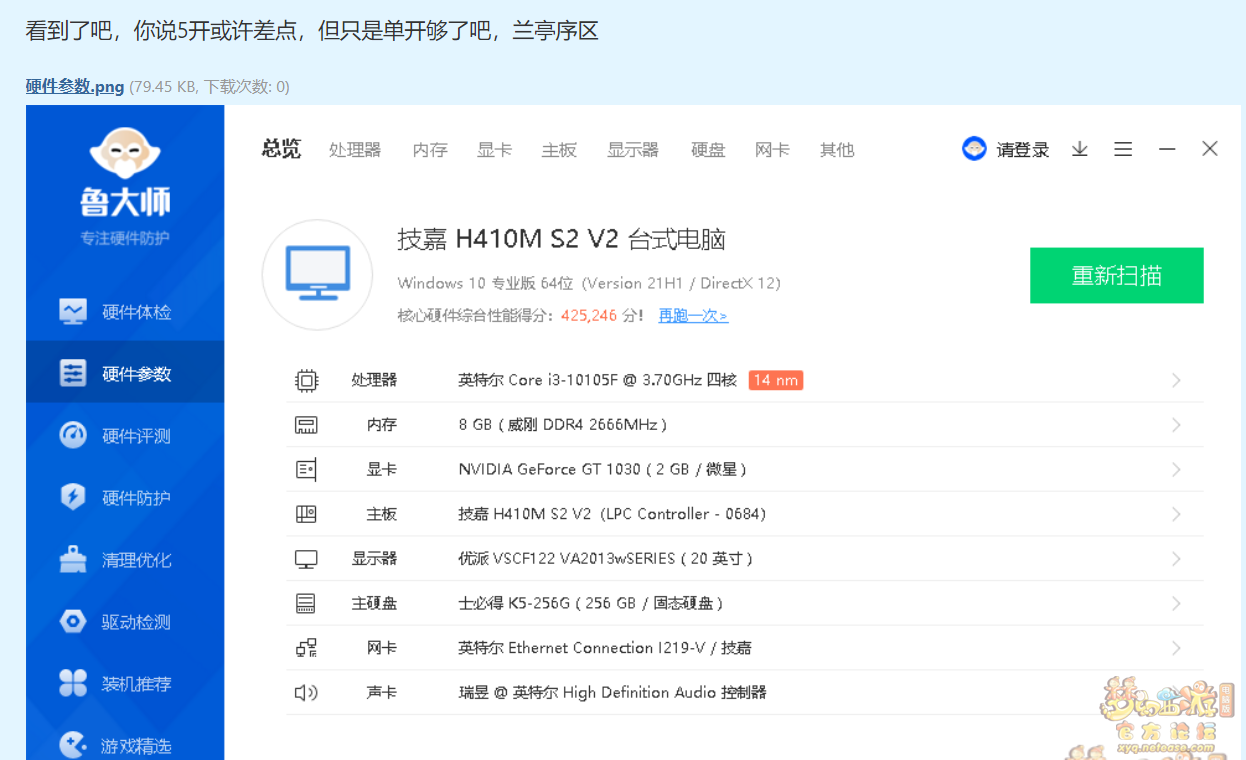Click Windows 10 专业版 64位 version line

[x=589, y=283]
